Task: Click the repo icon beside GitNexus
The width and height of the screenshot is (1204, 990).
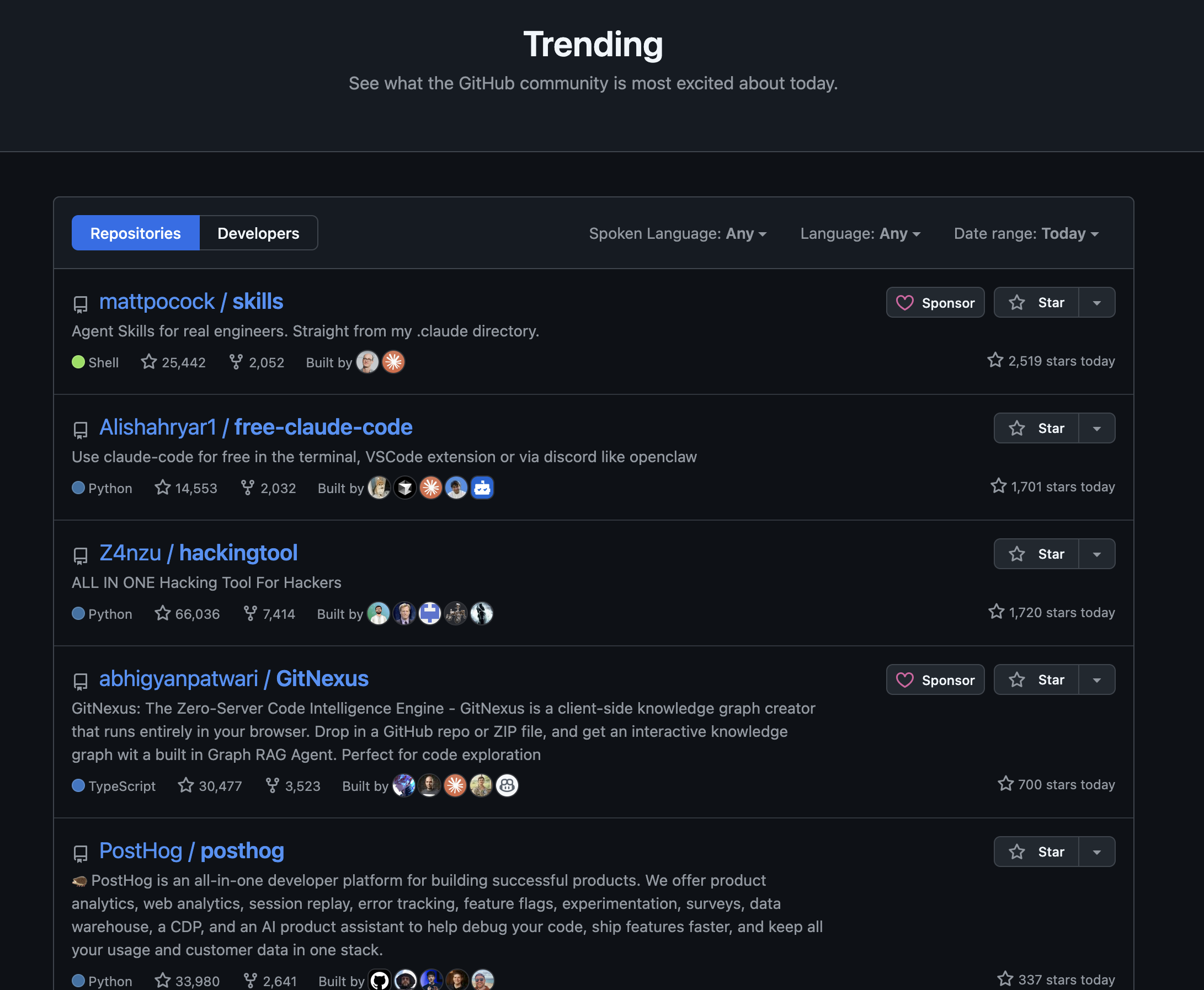Action: 81,682
